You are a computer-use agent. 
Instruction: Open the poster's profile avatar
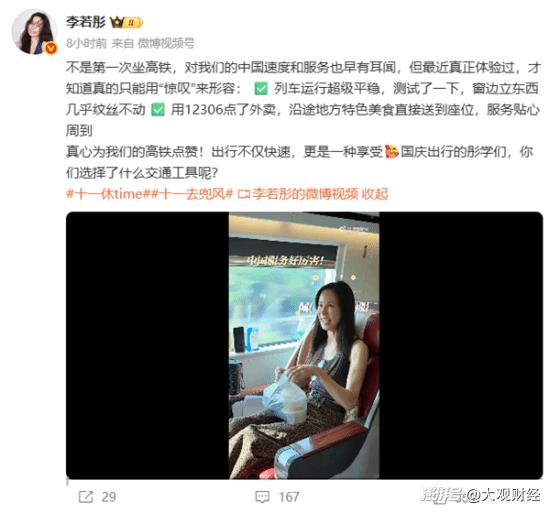click(34, 32)
